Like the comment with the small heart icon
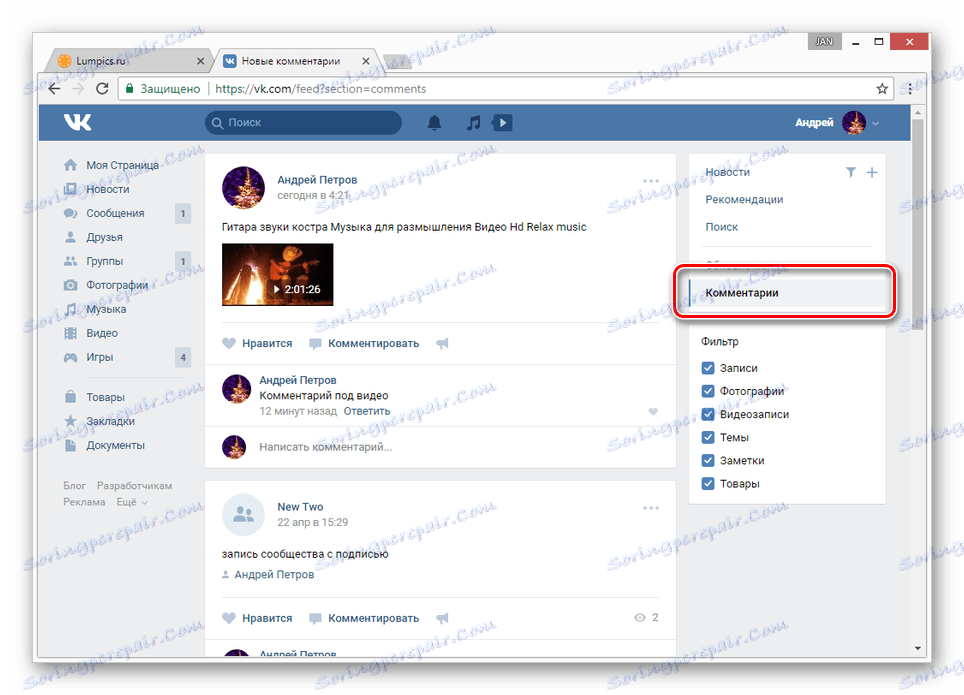The width and height of the screenshot is (964, 695). click(653, 411)
